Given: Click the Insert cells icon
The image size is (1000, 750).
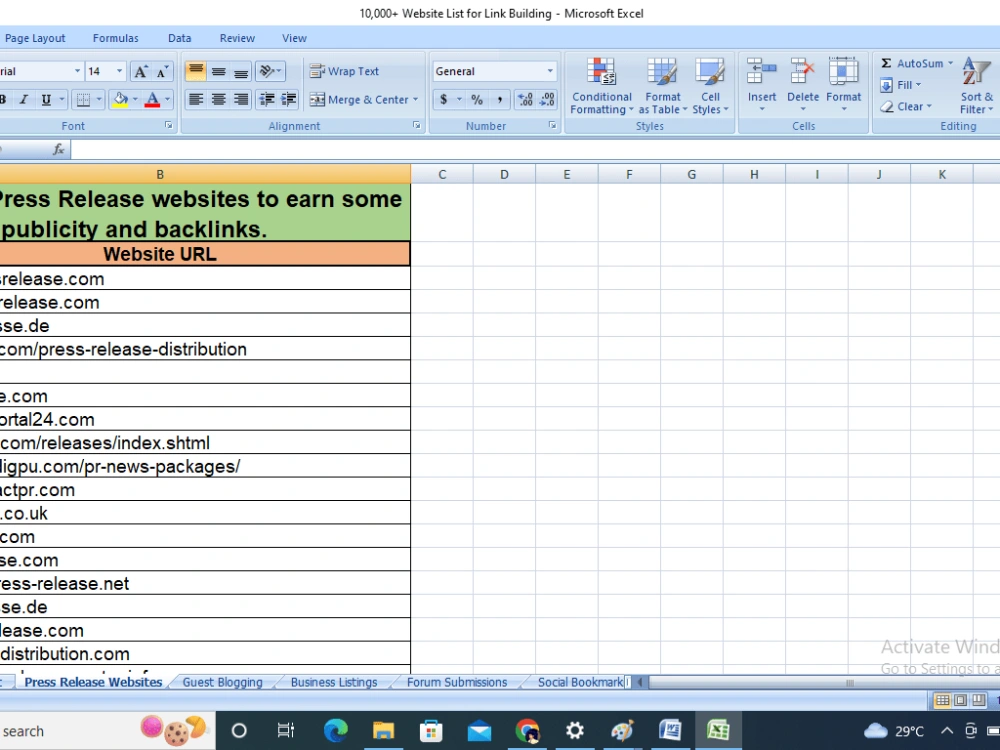Looking at the screenshot, I should (761, 71).
